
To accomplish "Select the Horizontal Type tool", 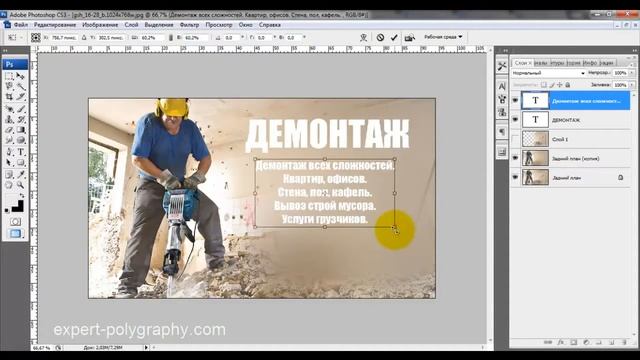I will [20, 152].
